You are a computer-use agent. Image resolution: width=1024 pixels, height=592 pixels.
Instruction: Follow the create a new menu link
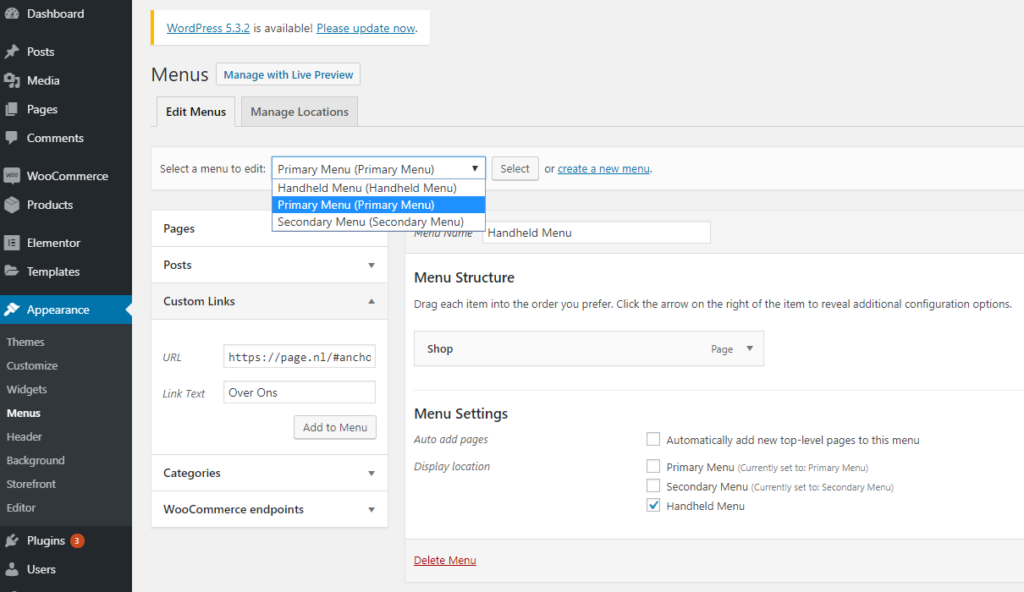pyautogui.click(x=603, y=169)
